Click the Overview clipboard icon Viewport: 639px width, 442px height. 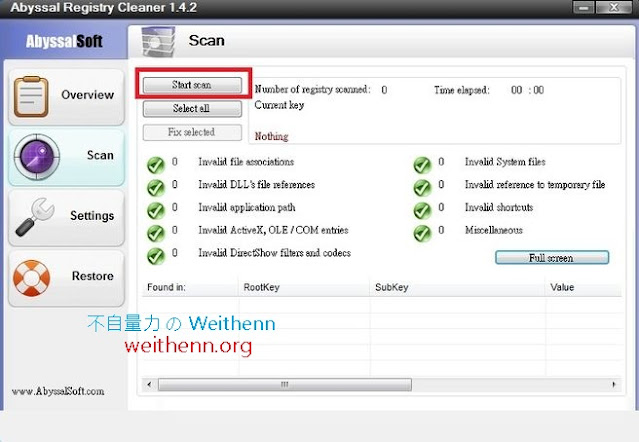(x=31, y=97)
